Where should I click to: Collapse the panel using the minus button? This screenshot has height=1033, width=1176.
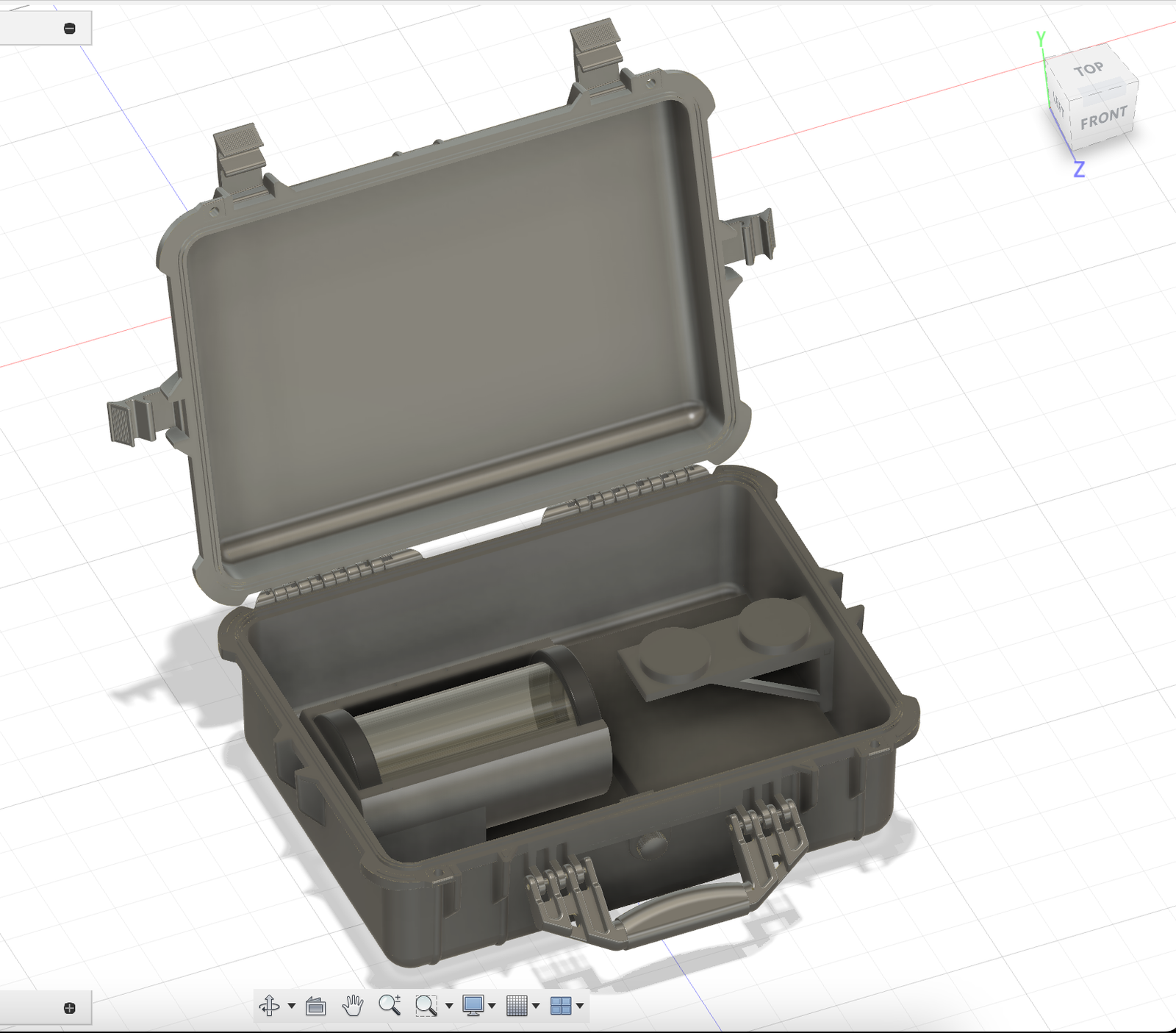(x=70, y=29)
